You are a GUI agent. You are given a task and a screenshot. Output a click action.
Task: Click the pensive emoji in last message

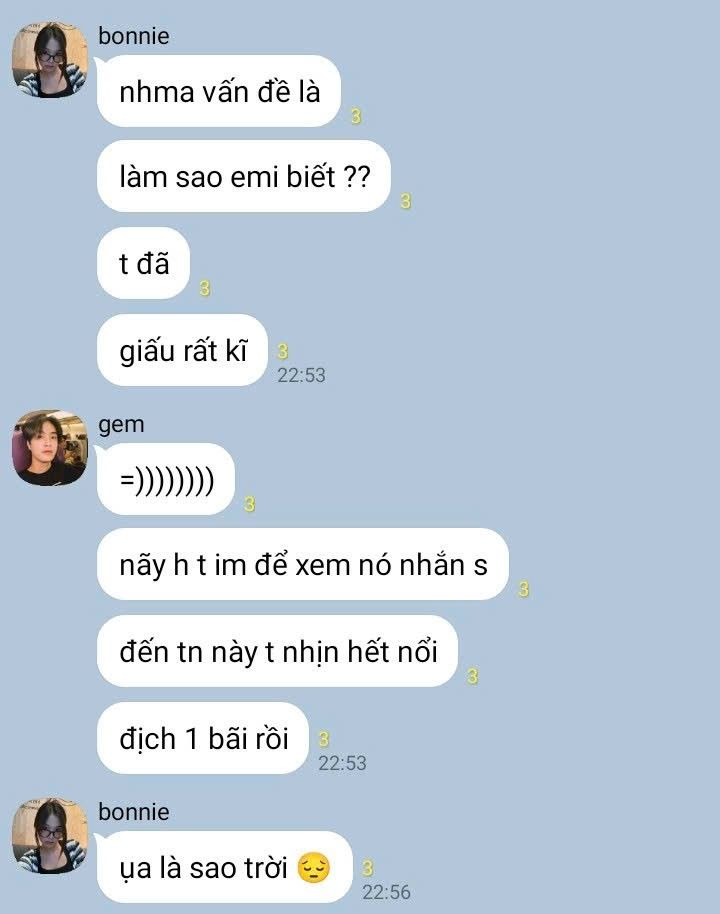tap(314, 868)
